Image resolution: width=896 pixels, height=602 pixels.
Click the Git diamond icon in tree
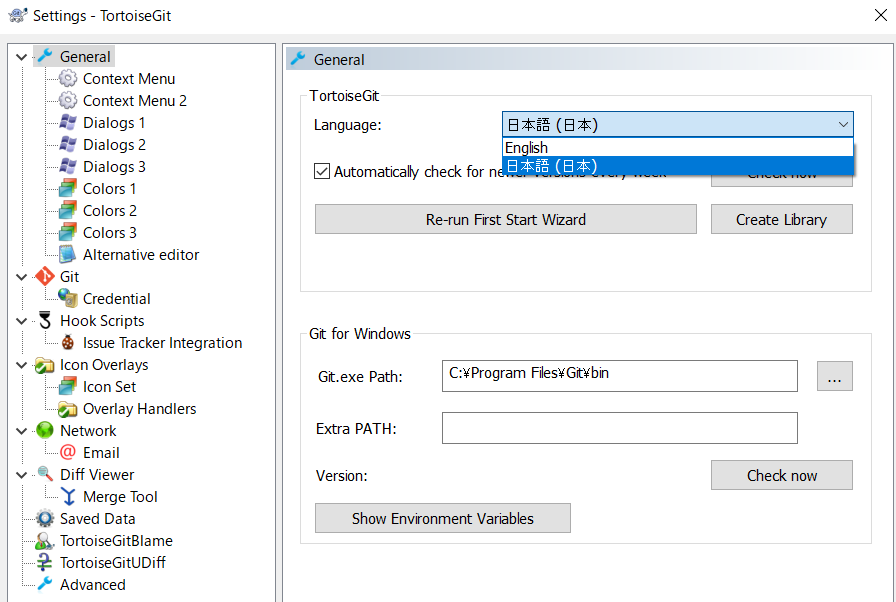pos(45,277)
